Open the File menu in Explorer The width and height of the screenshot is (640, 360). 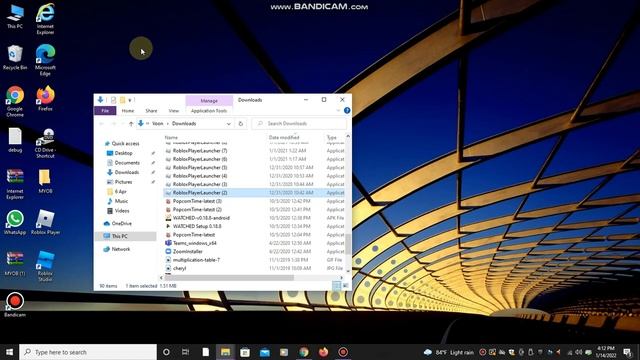(105, 111)
